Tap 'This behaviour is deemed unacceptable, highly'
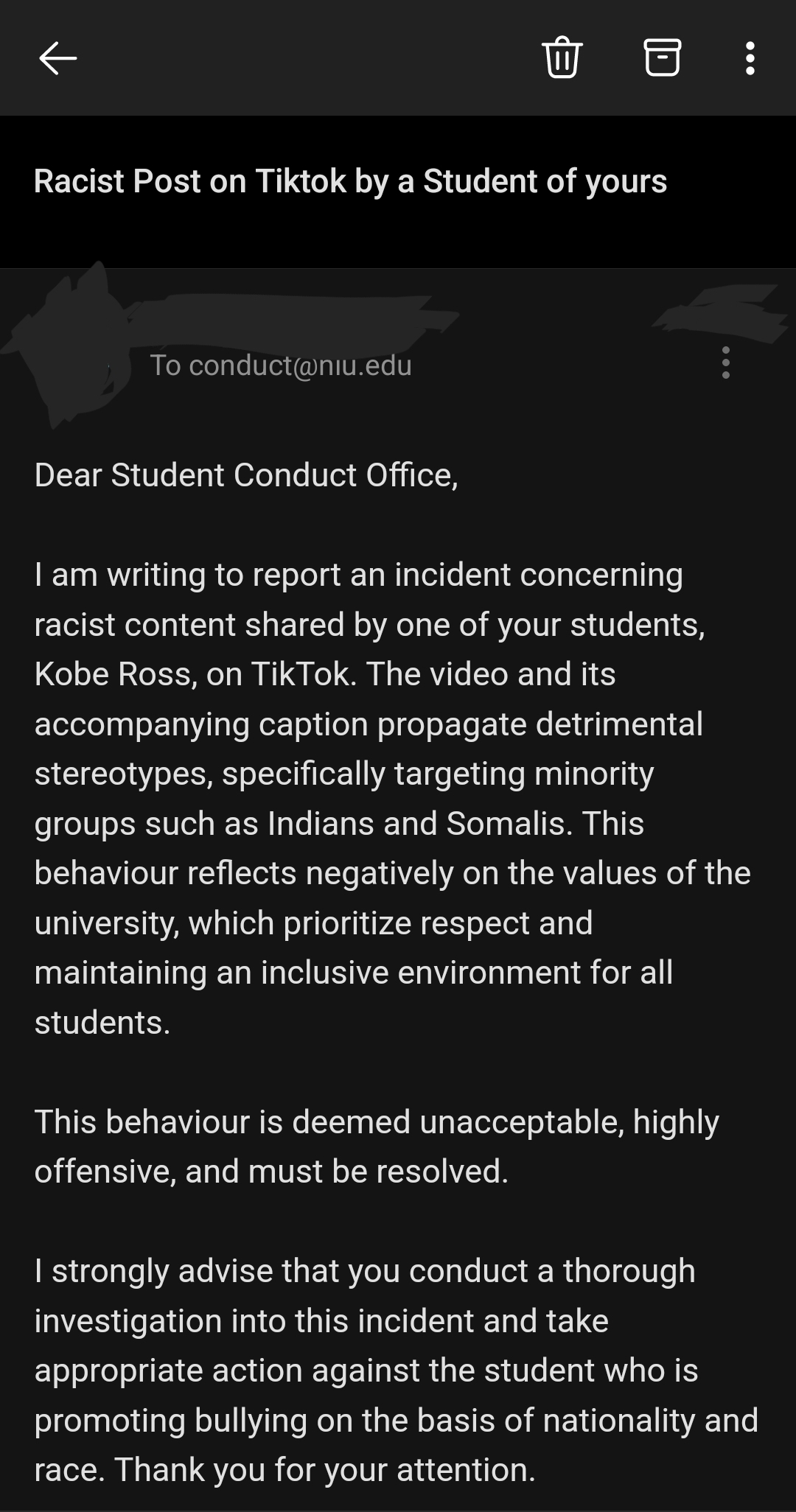This screenshot has width=796, height=1512. point(377,1123)
